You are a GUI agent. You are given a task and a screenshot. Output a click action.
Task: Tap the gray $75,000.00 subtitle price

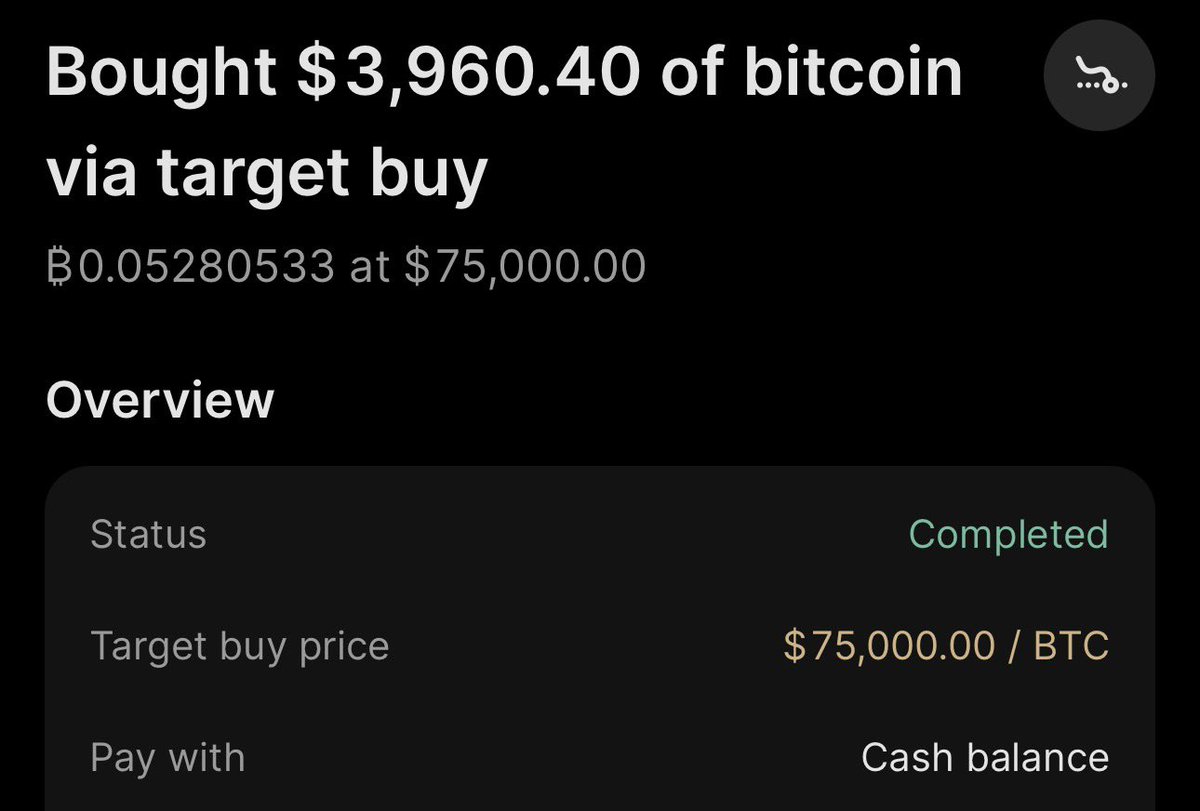525,268
